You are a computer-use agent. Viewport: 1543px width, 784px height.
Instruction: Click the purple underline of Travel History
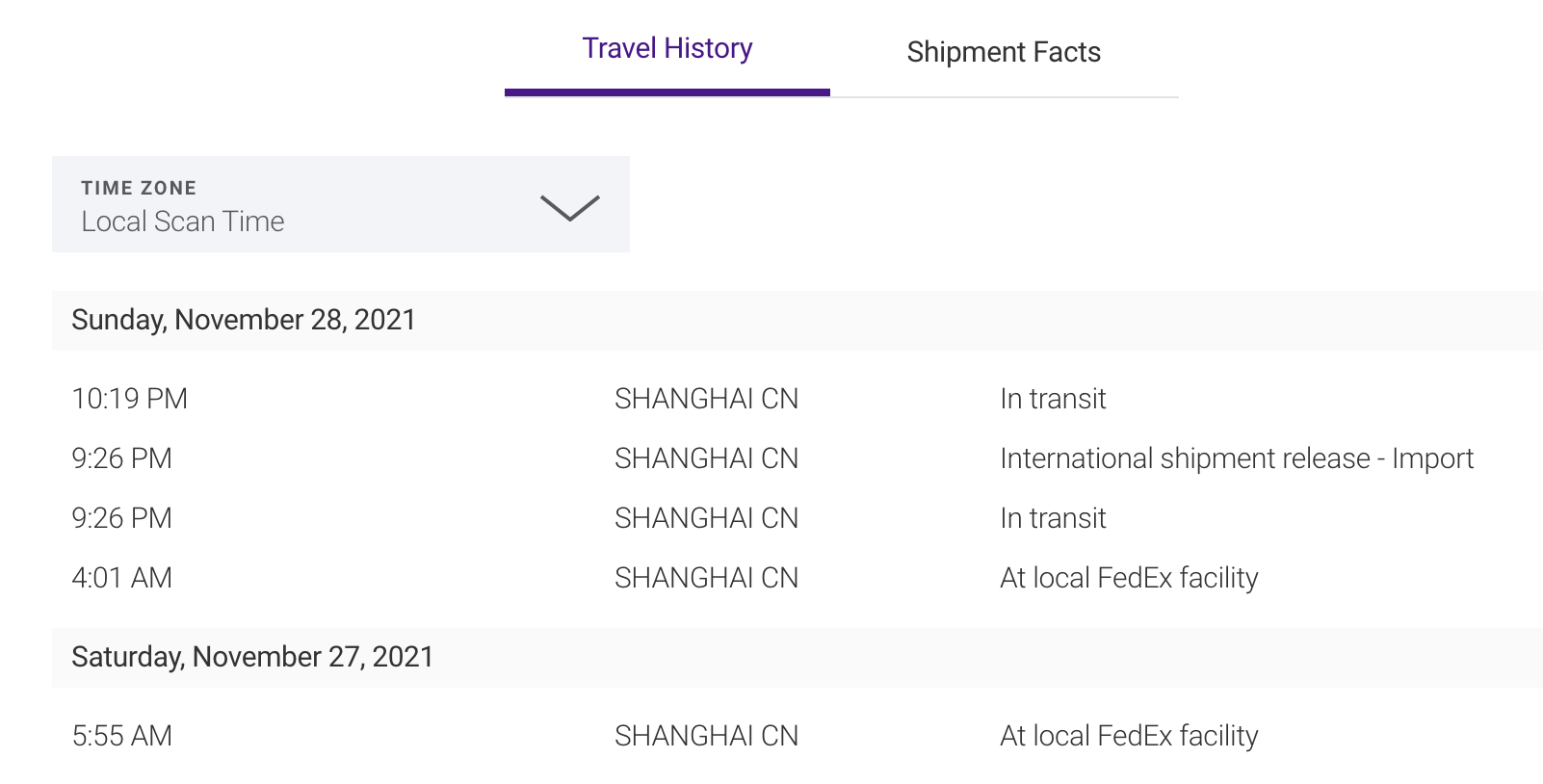coord(667,92)
